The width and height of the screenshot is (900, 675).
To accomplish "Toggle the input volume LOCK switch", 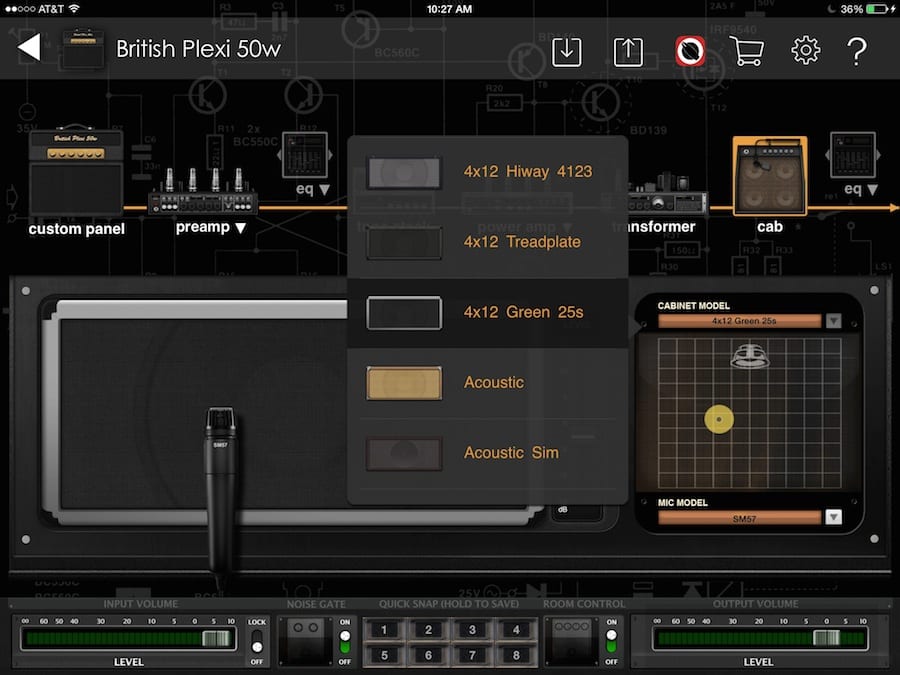I will (256, 639).
